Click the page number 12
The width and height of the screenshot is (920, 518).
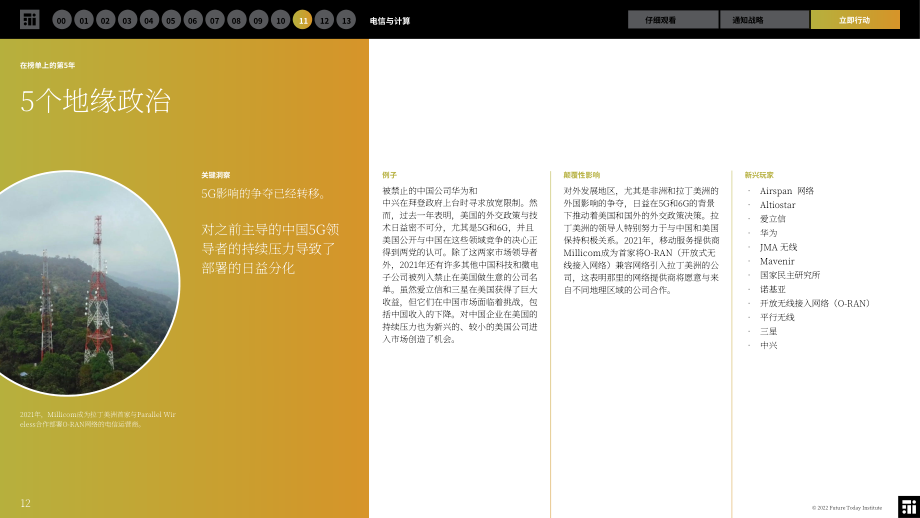click(x=25, y=503)
